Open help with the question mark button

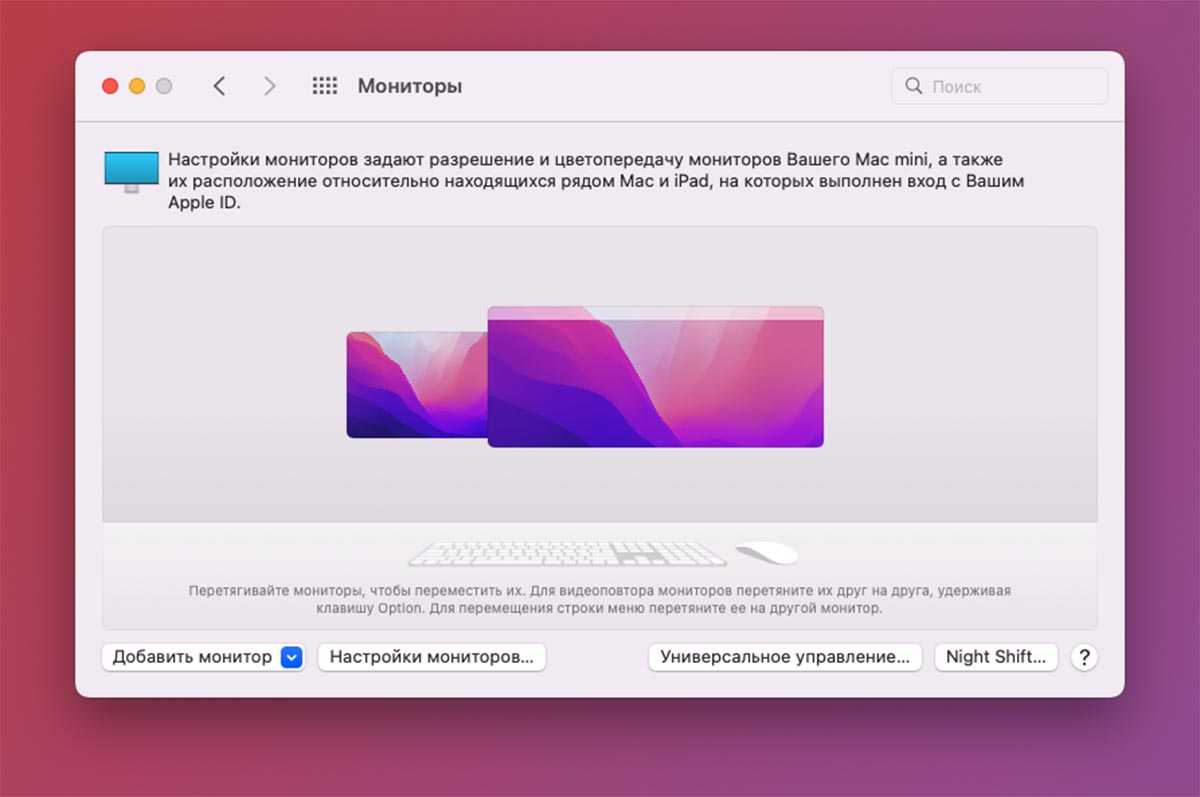(x=1084, y=657)
